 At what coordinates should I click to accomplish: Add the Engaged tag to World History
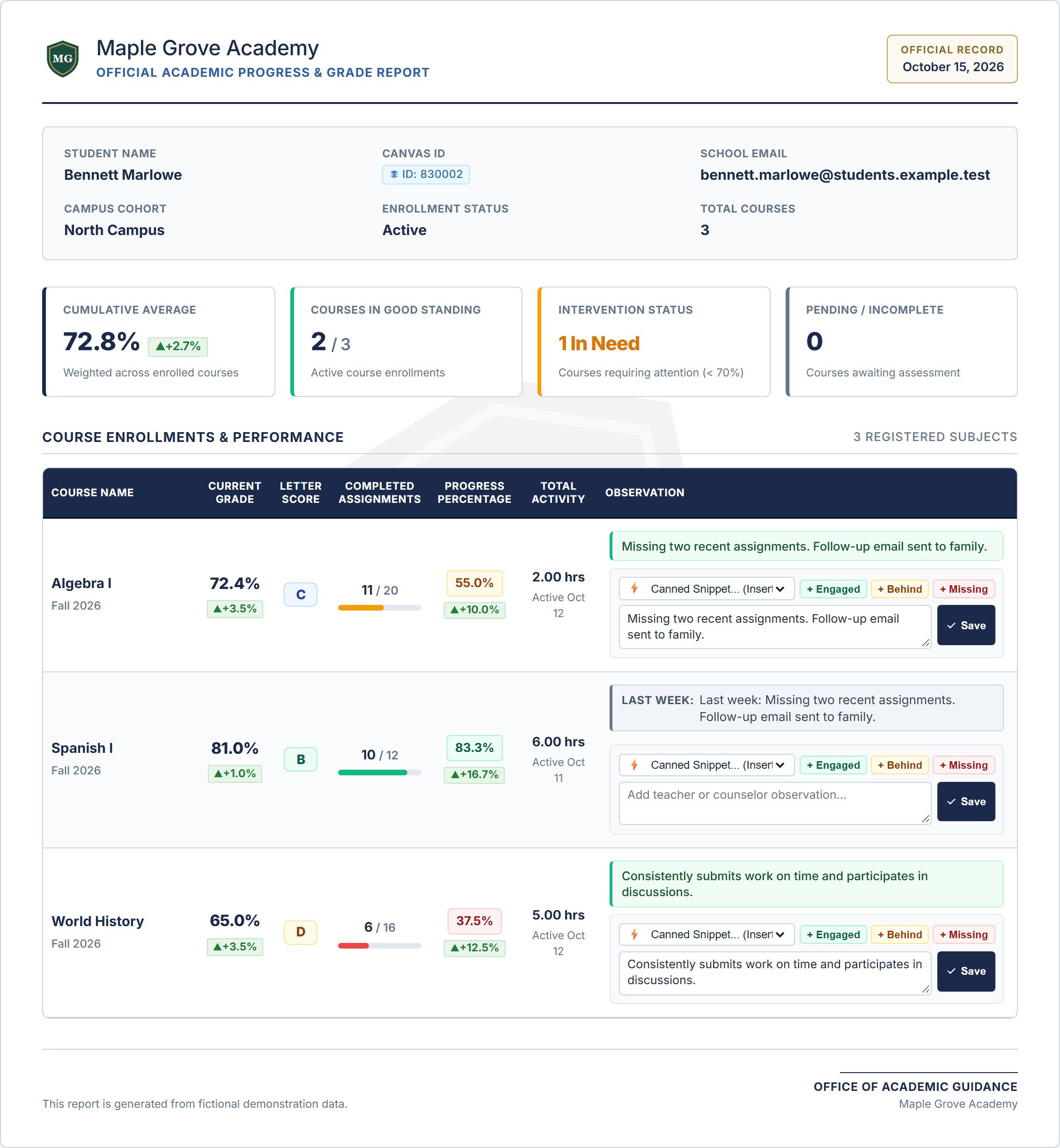(833, 935)
